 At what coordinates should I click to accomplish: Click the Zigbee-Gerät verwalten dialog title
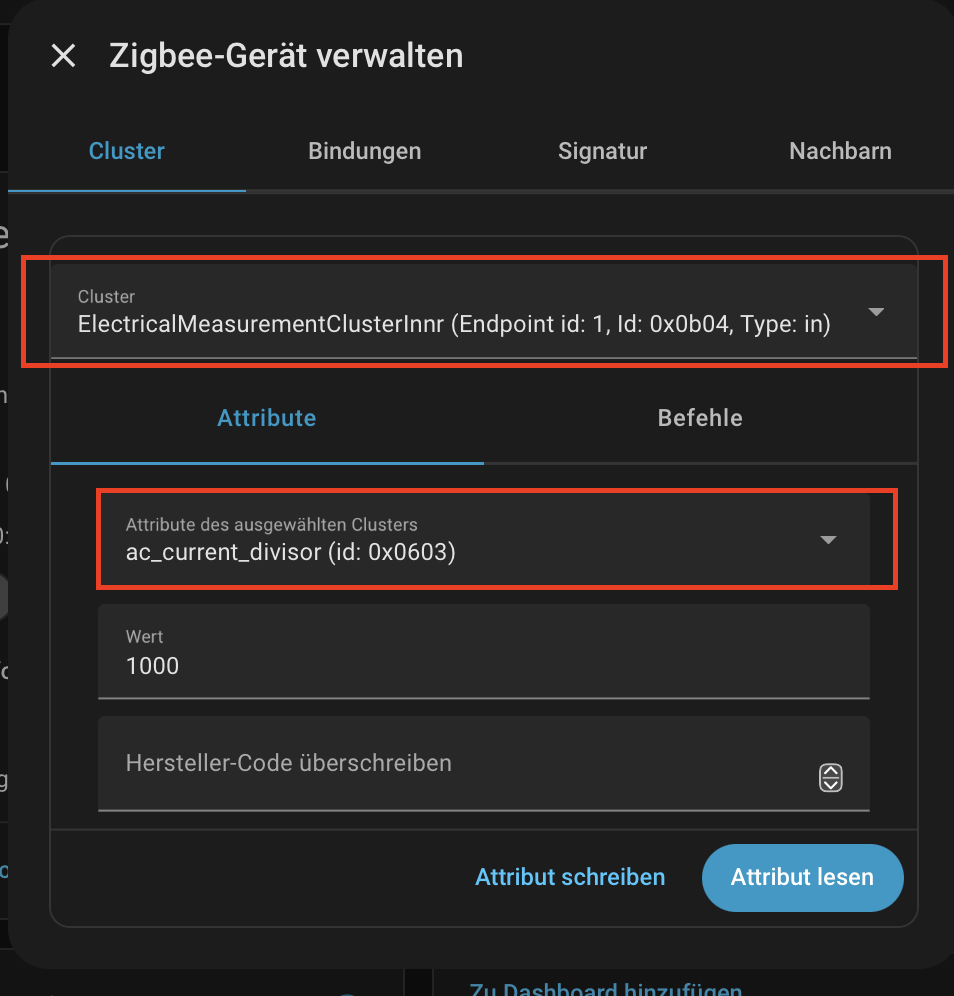click(x=286, y=56)
